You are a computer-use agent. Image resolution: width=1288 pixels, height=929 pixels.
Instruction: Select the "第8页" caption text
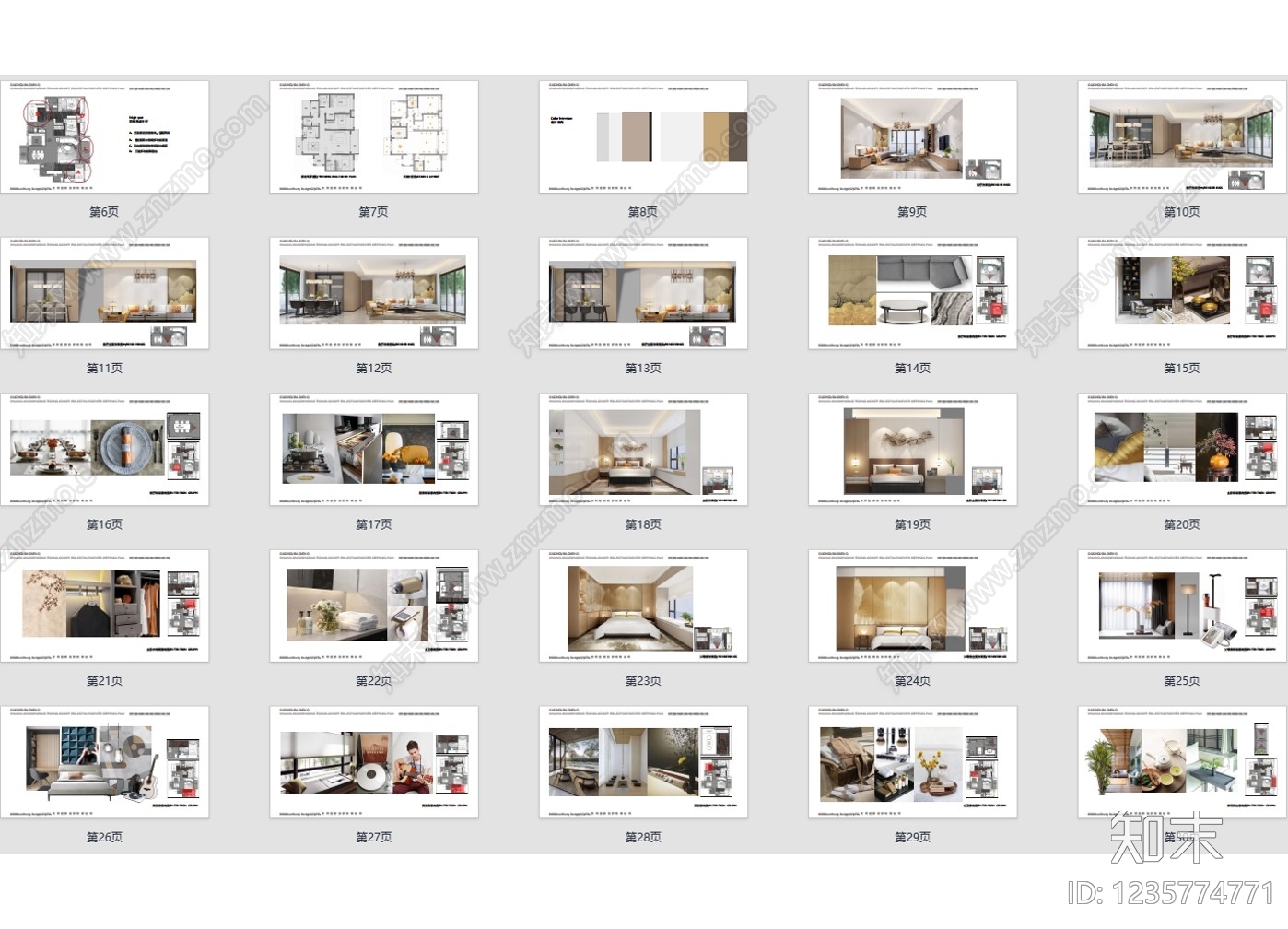pos(643,212)
